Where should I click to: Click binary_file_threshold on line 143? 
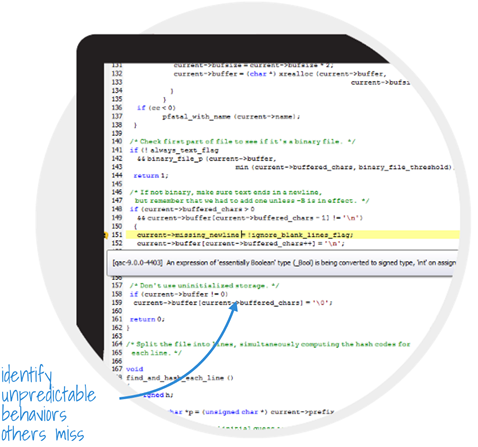405,167
